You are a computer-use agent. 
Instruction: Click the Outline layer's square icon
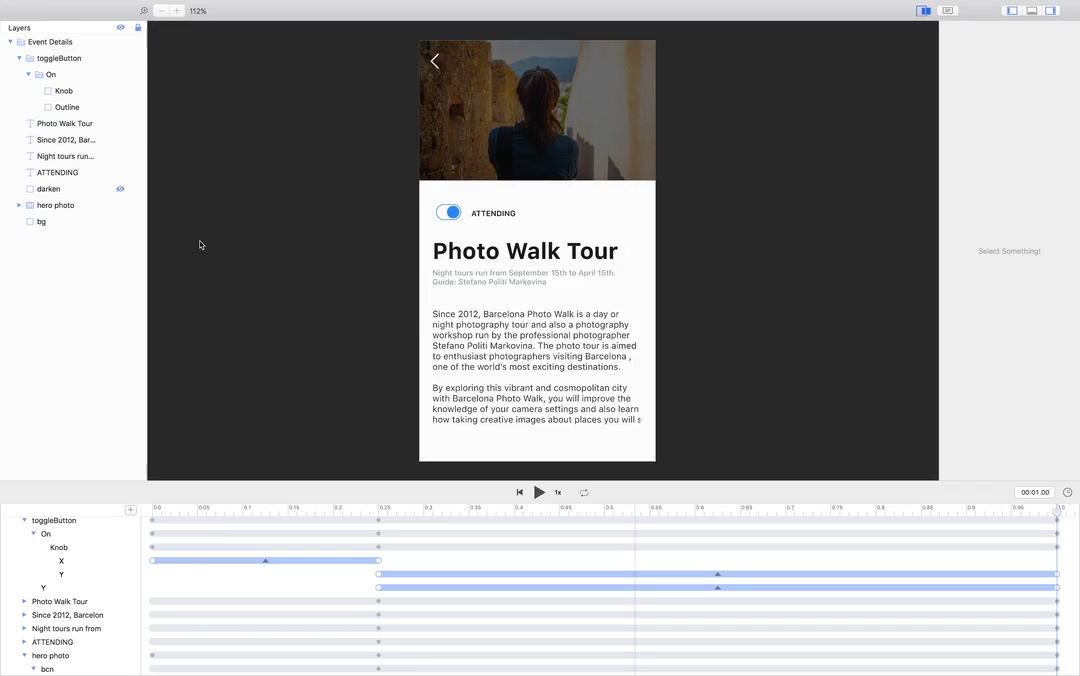click(x=48, y=107)
